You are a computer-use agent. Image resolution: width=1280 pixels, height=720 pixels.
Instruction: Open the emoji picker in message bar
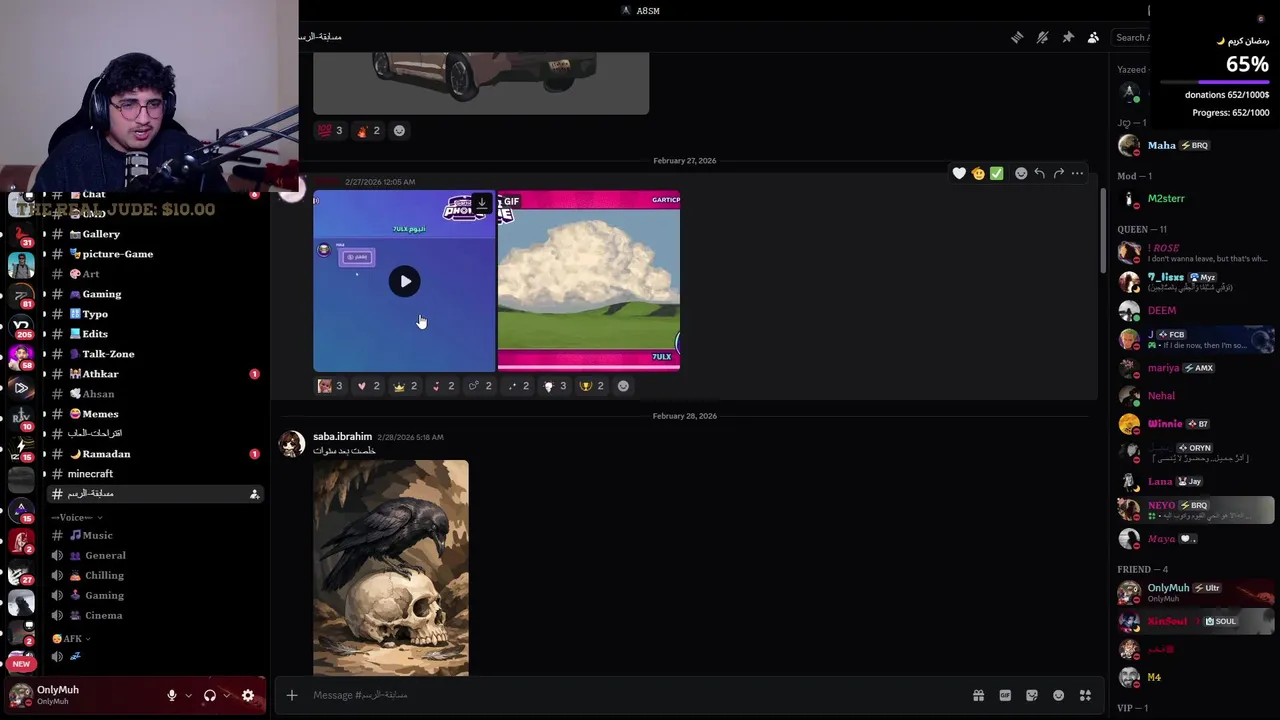click(x=1058, y=695)
